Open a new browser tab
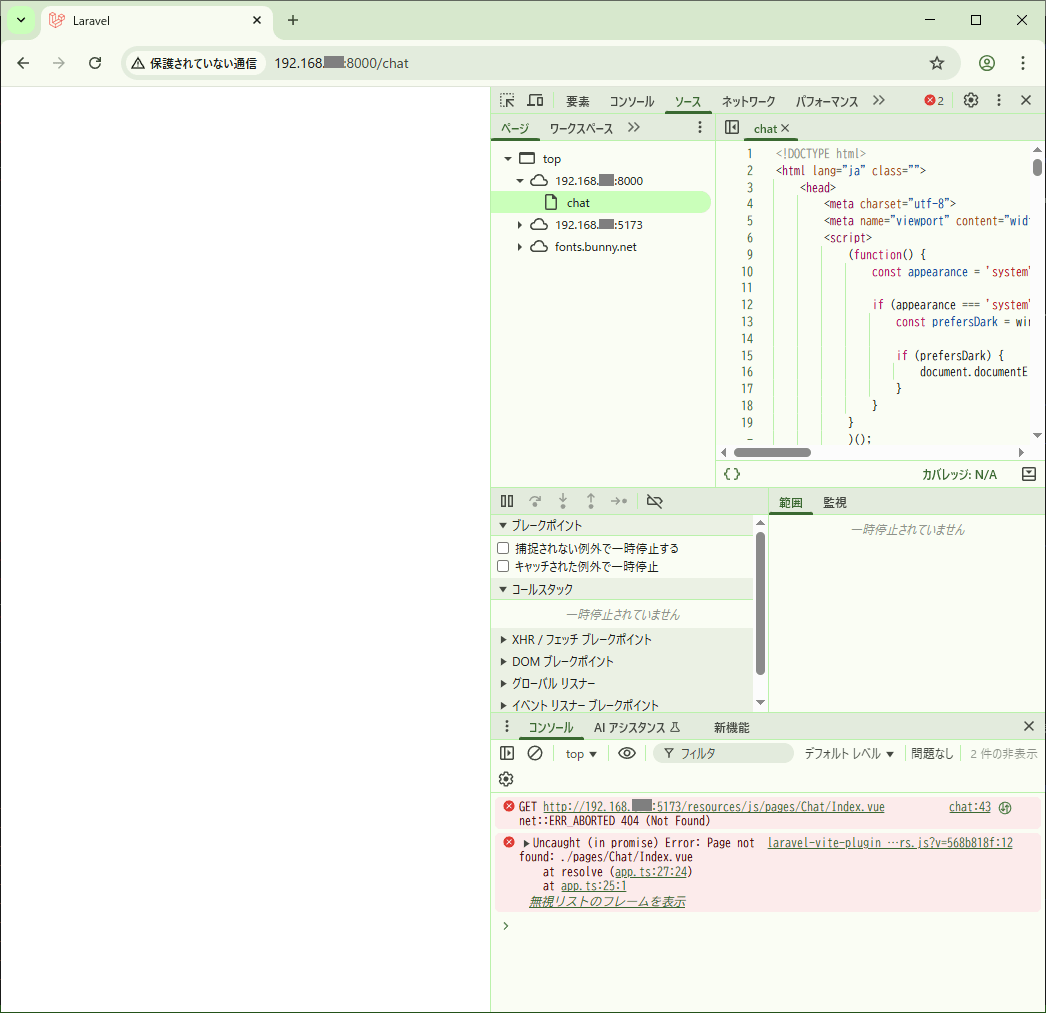The image size is (1046, 1013). click(x=293, y=20)
